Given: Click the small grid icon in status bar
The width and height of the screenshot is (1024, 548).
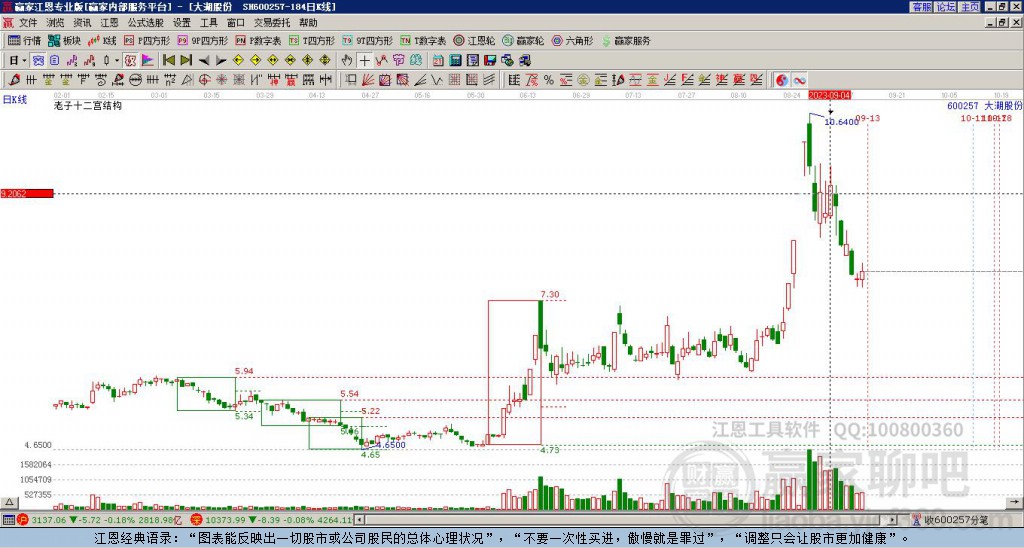Looking at the screenshot, I should (x=8, y=520).
